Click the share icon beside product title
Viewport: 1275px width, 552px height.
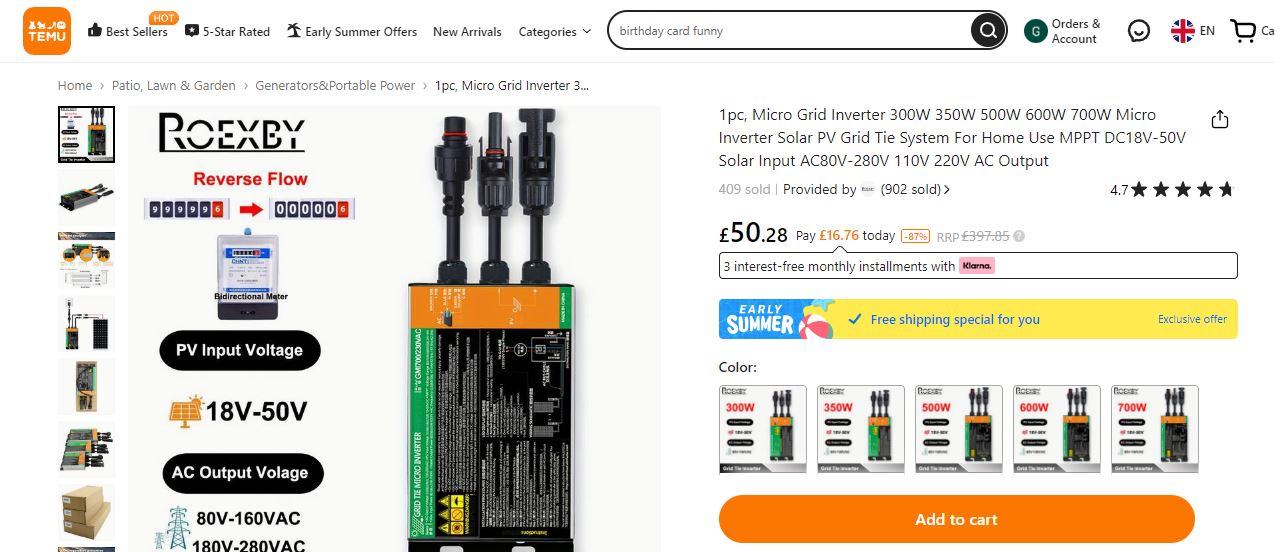(1219, 120)
